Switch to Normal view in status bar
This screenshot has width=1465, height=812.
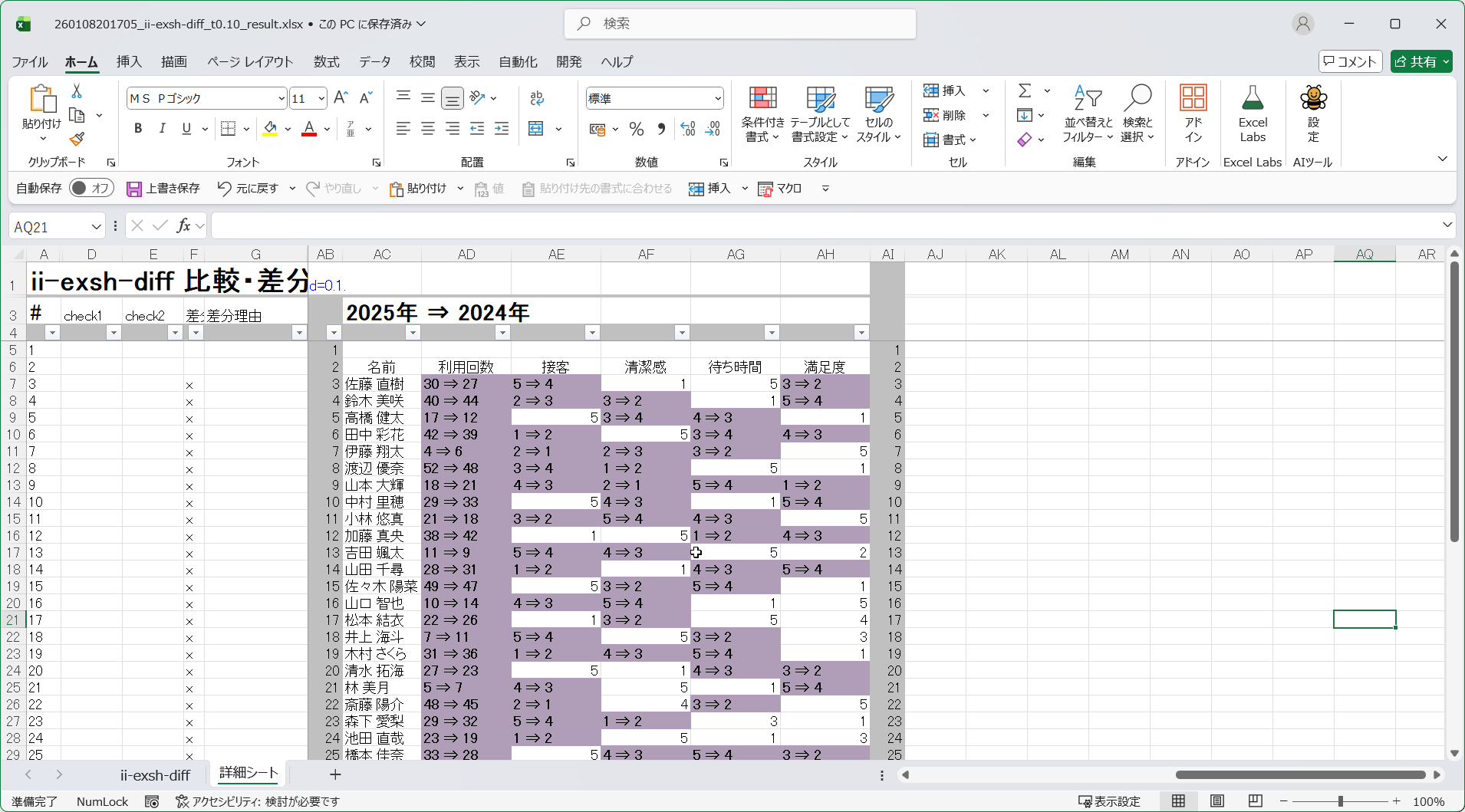(x=1178, y=801)
